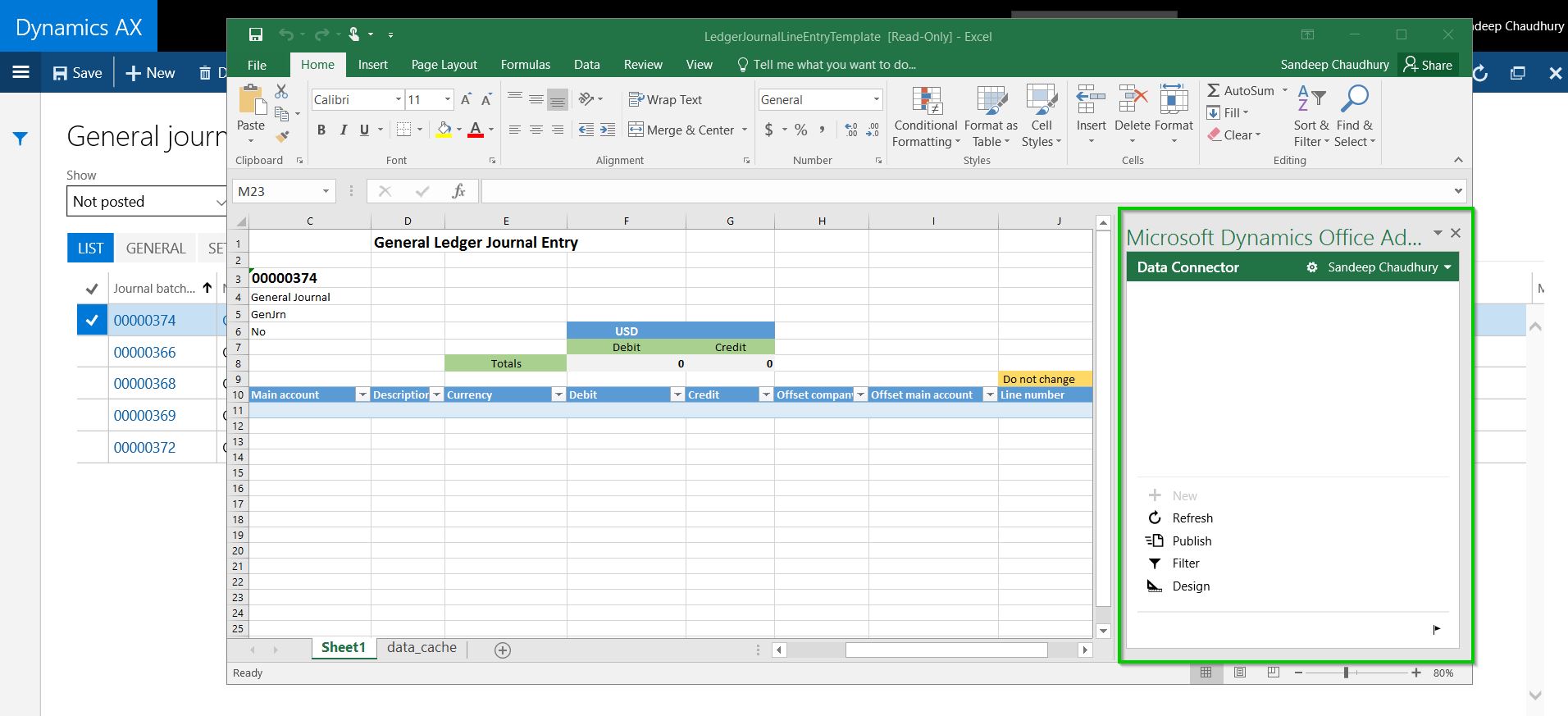Open Main account column filter dropdown
The image size is (1568, 716).
click(362, 395)
